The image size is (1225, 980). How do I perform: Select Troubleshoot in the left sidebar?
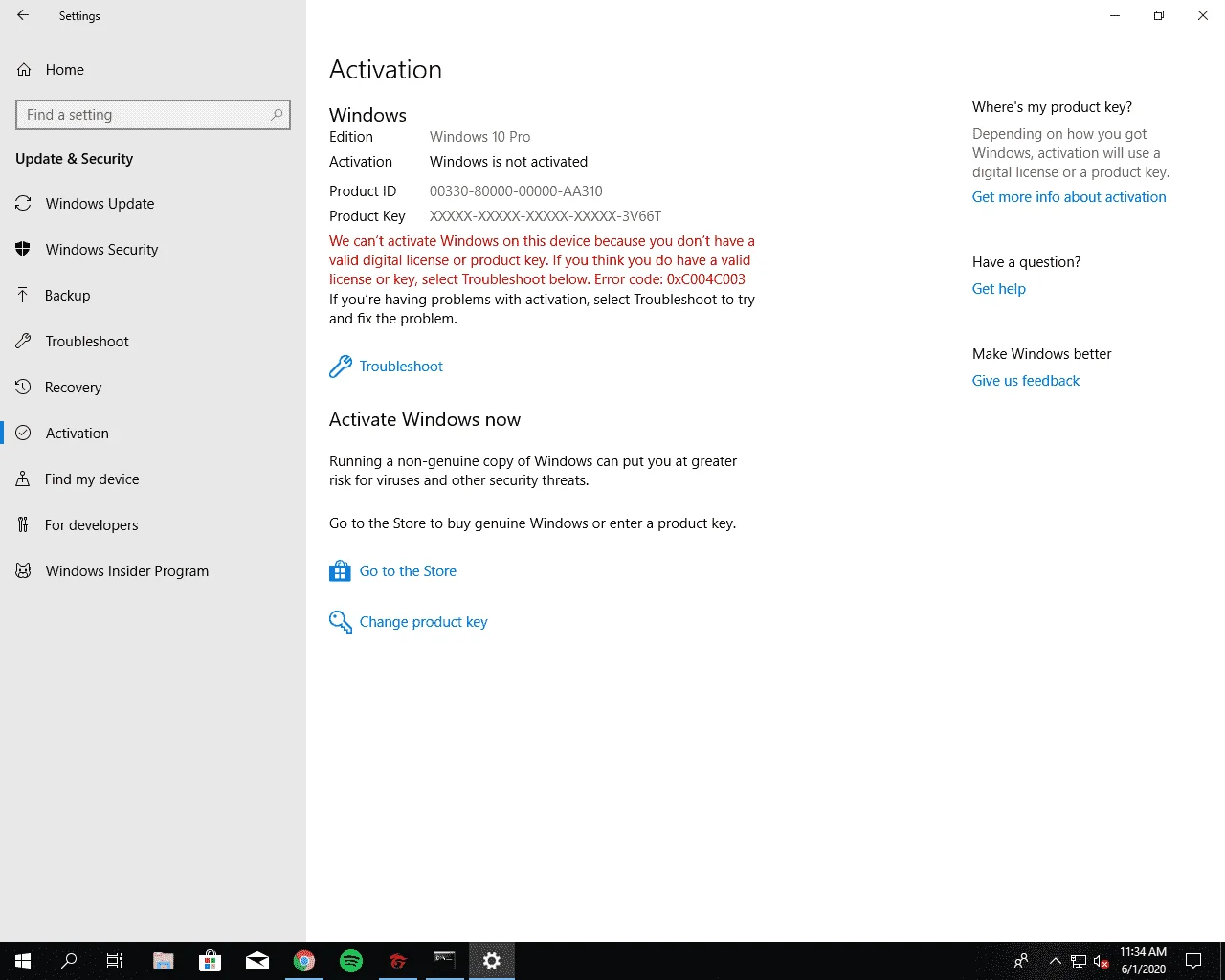tap(153, 342)
